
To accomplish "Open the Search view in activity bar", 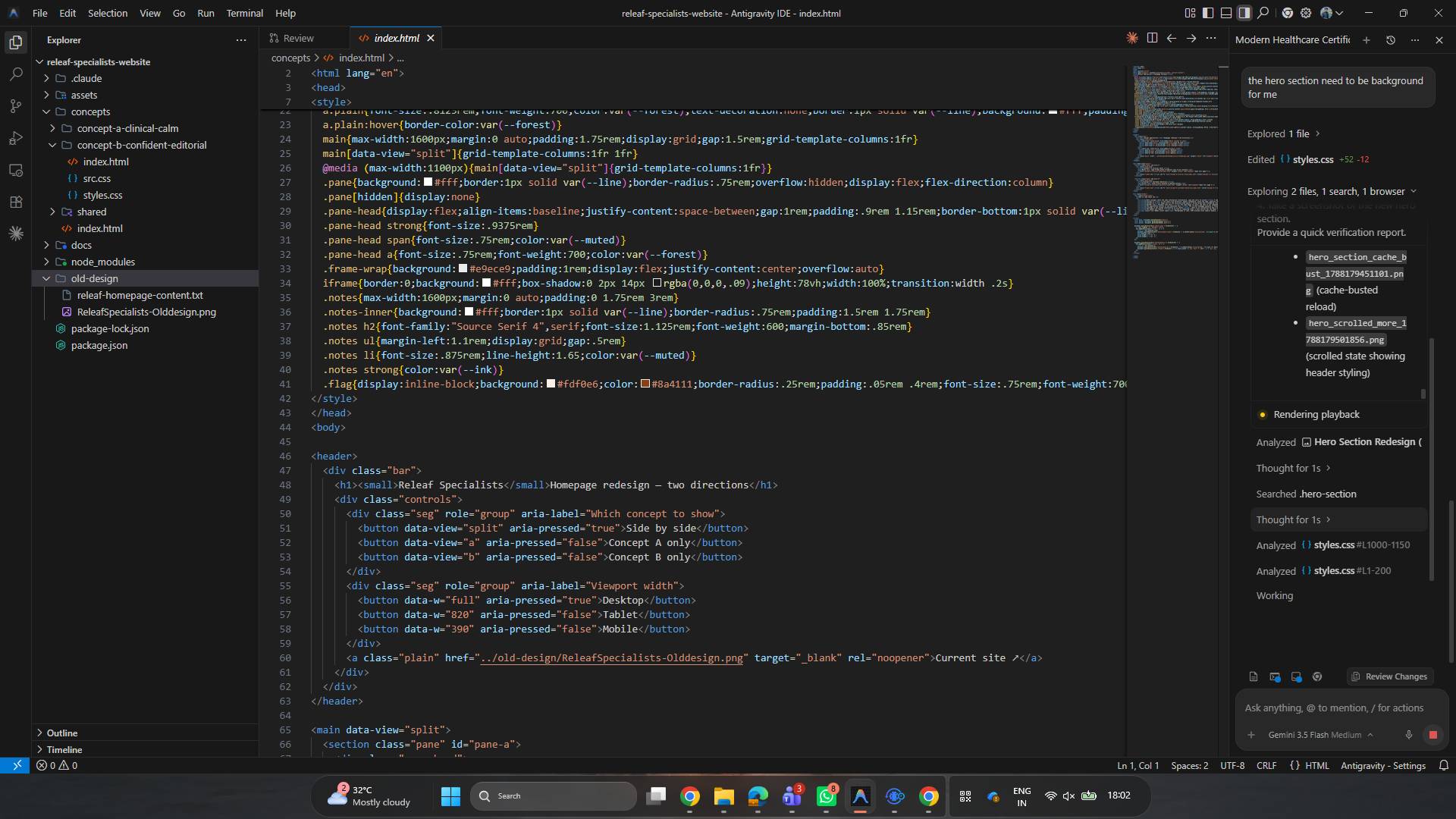I will coord(16,74).
